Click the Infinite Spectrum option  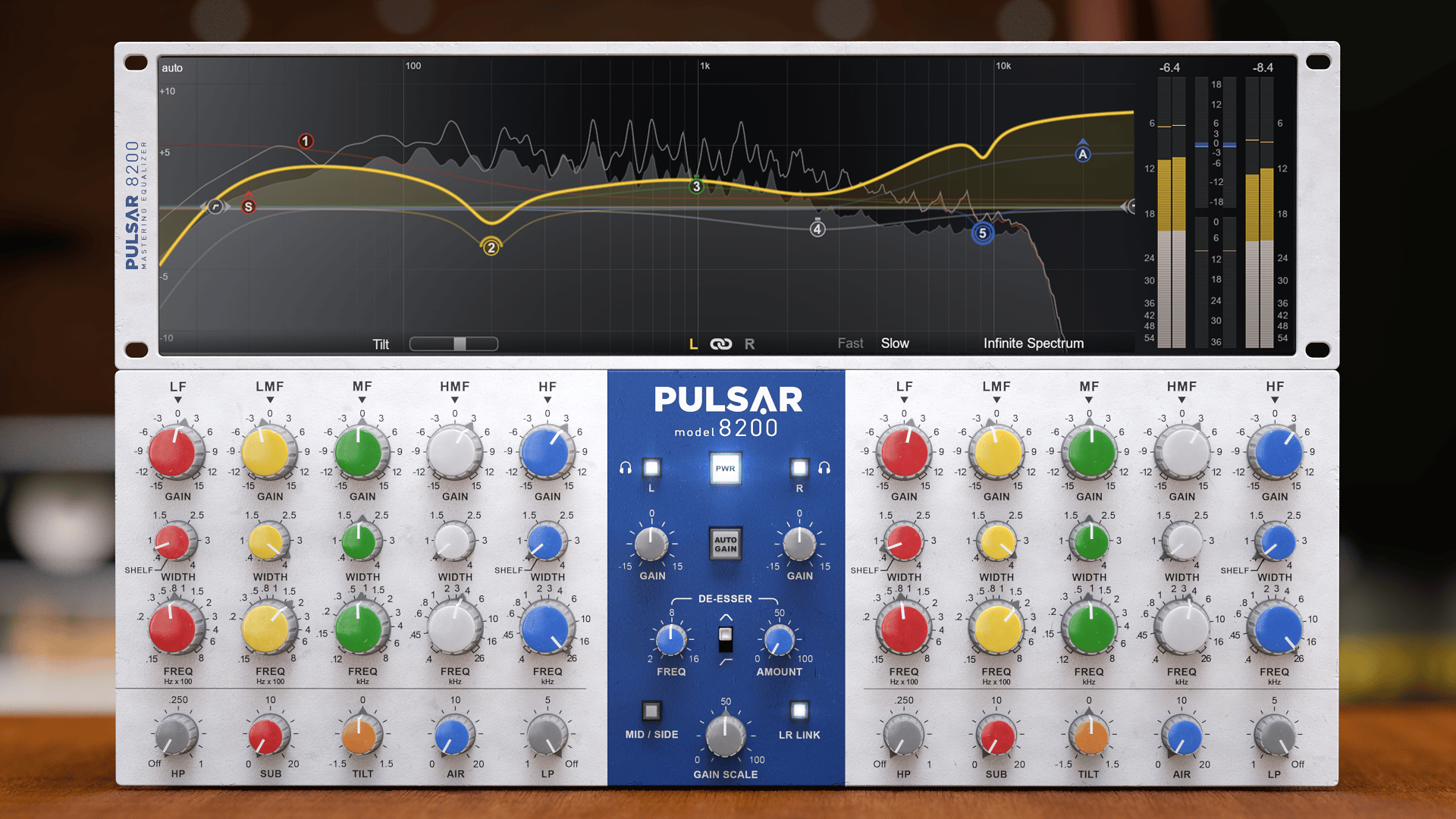pos(1034,344)
